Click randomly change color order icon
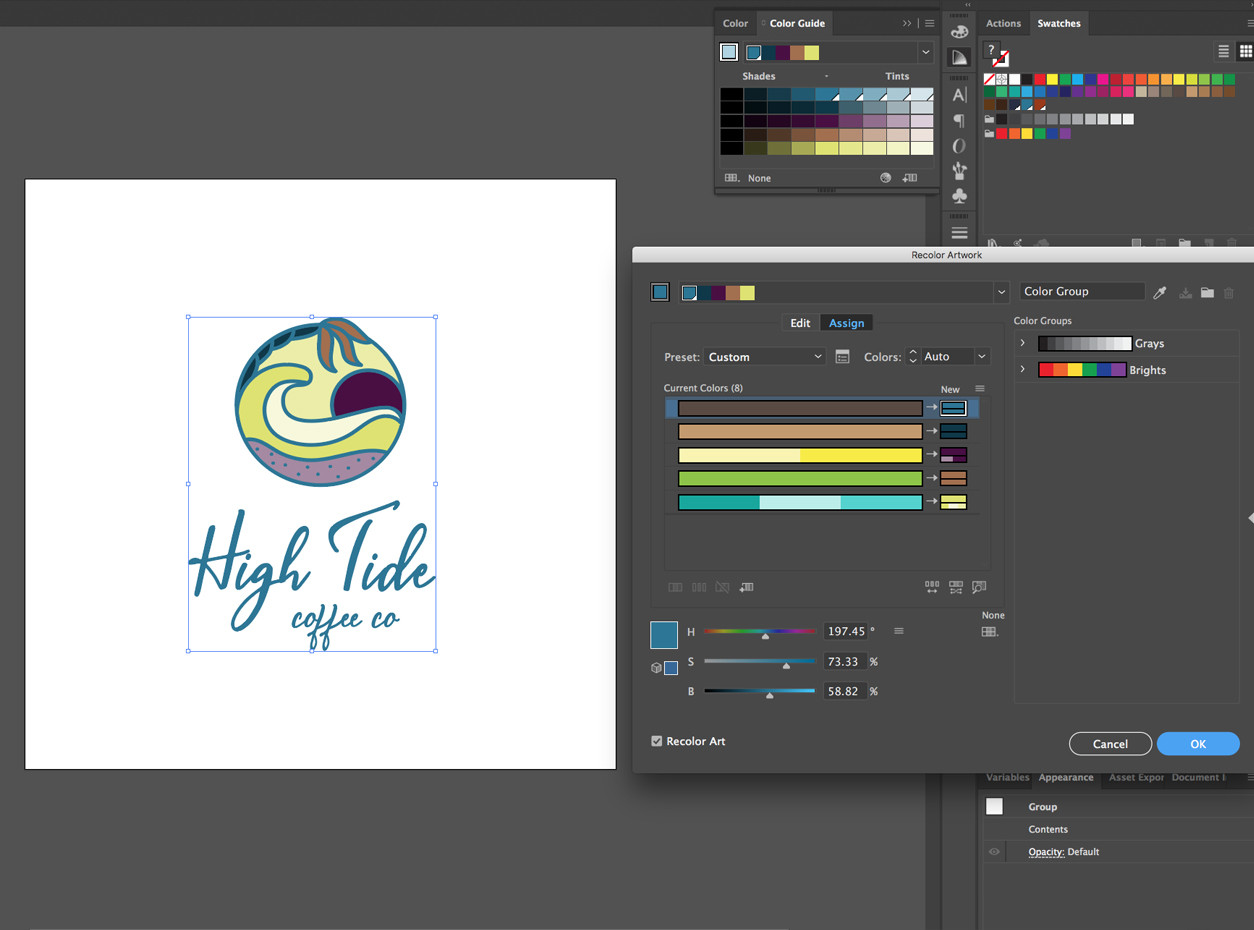The width and height of the screenshot is (1254, 930). pos(932,588)
